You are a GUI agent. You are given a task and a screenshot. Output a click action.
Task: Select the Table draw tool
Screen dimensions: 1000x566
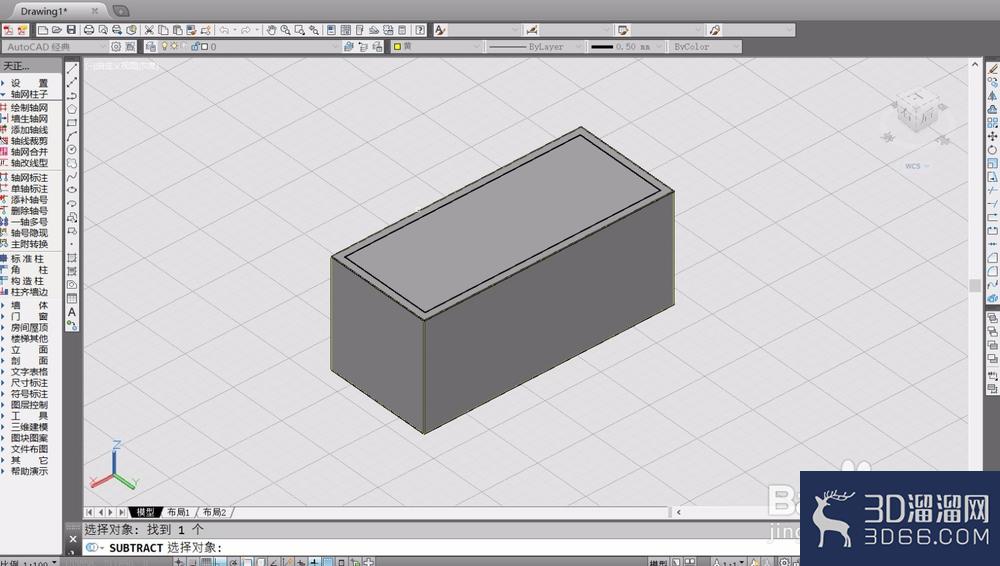(x=72, y=298)
